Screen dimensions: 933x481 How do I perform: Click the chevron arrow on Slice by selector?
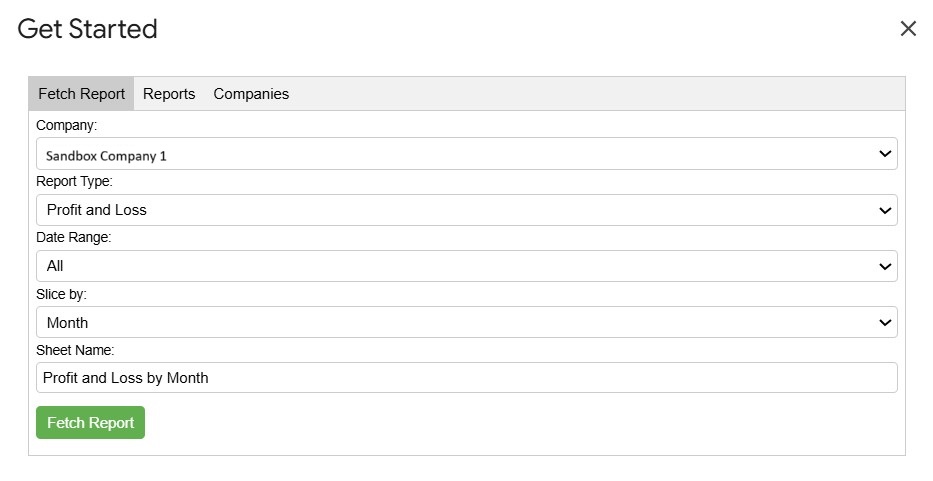[885, 322]
